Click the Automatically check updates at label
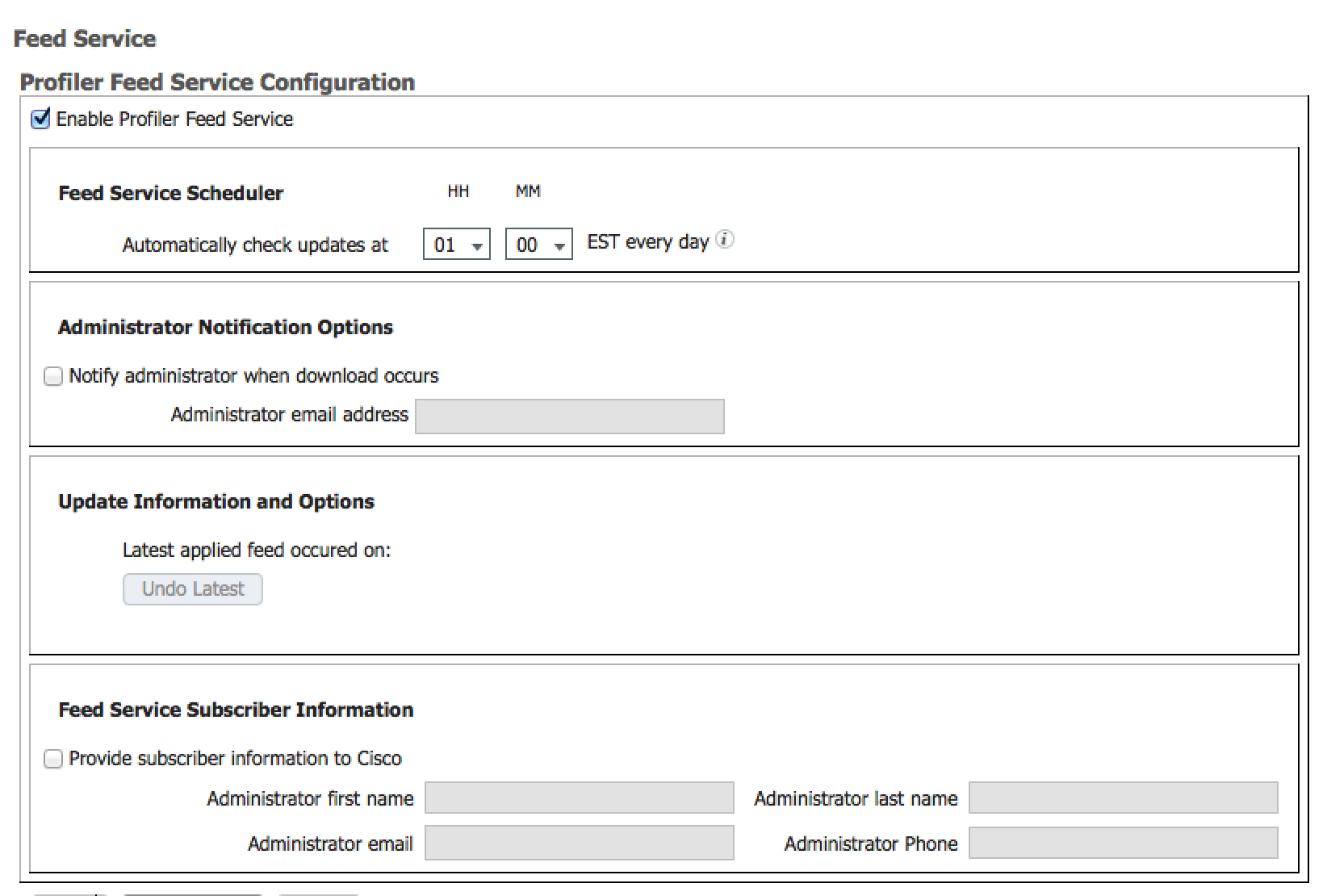This screenshot has width=1327, height=896. [255, 245]
